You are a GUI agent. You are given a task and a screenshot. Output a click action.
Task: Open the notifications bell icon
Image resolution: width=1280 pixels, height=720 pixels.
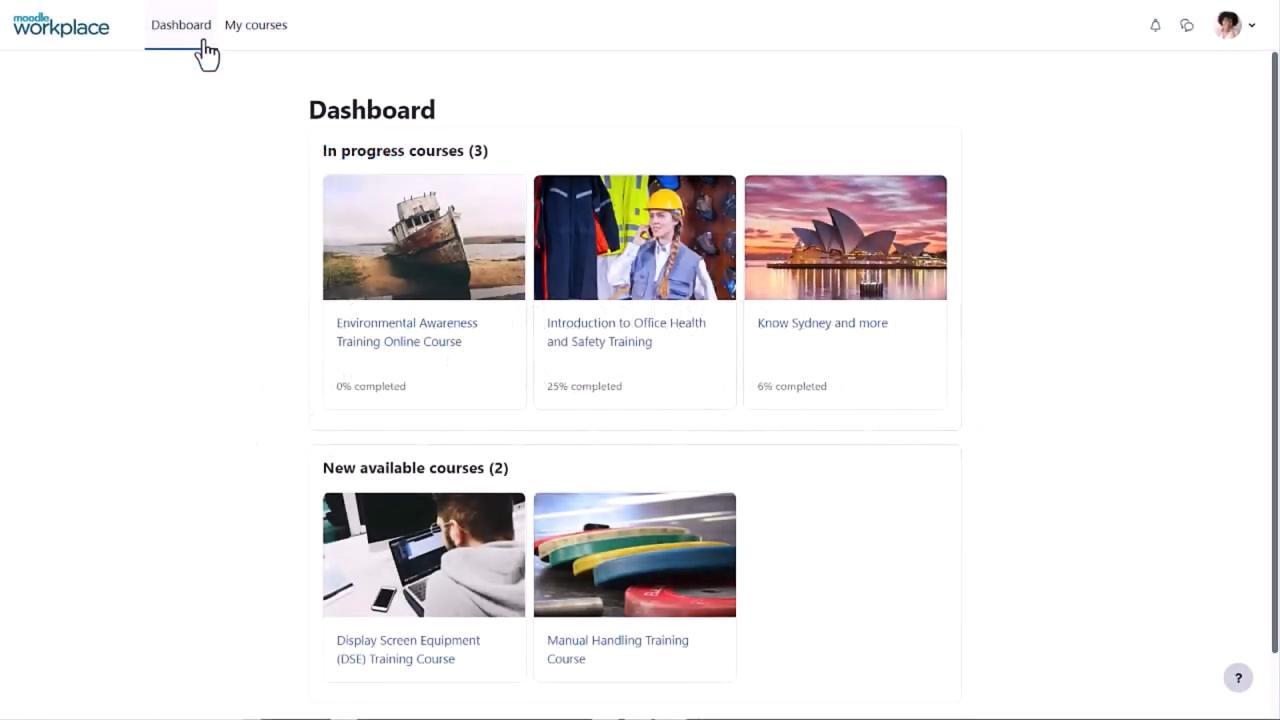1155,25
